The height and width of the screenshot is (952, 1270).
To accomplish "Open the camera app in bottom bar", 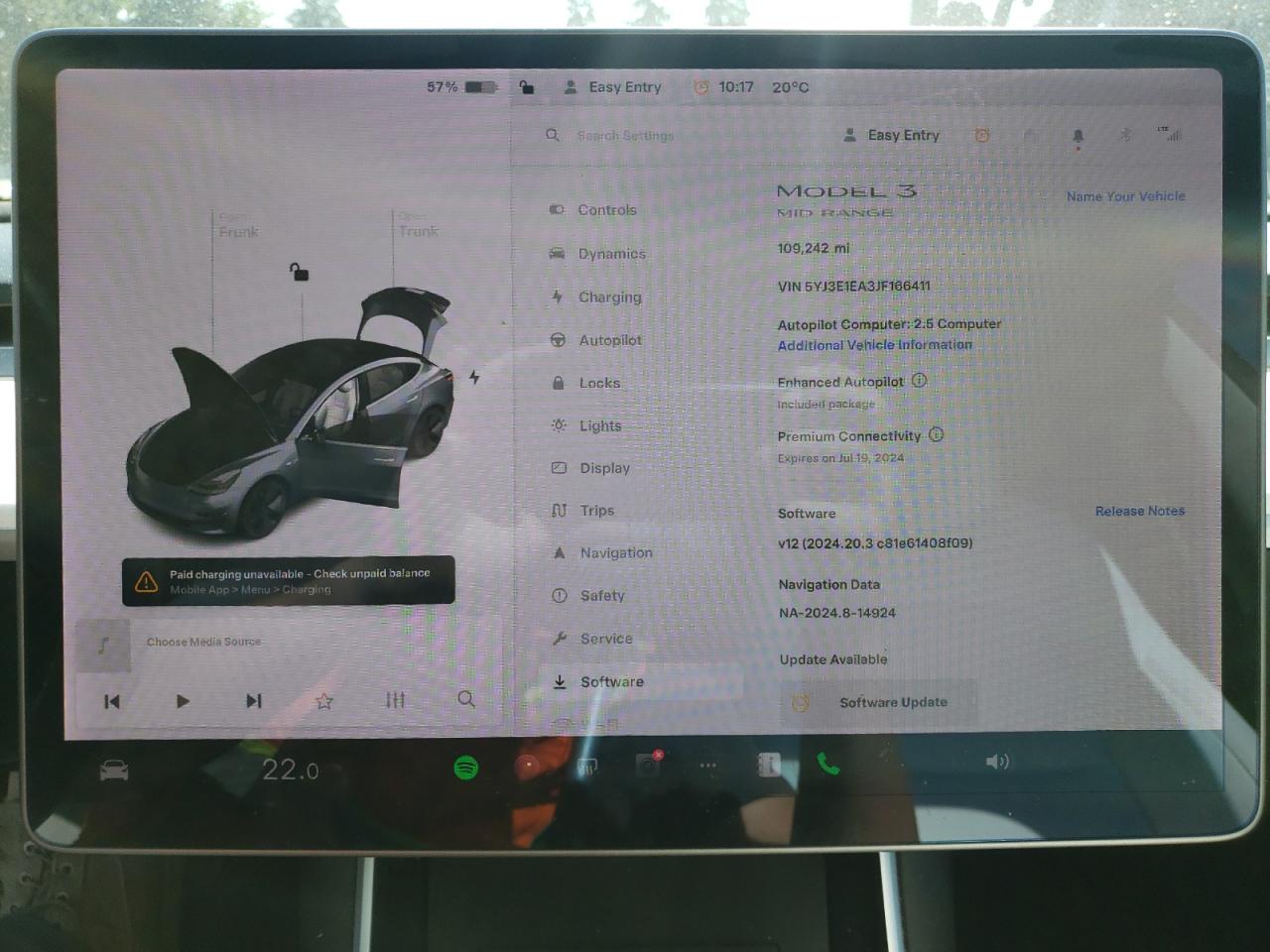I will pyautogui.click(x=649, y=764).
